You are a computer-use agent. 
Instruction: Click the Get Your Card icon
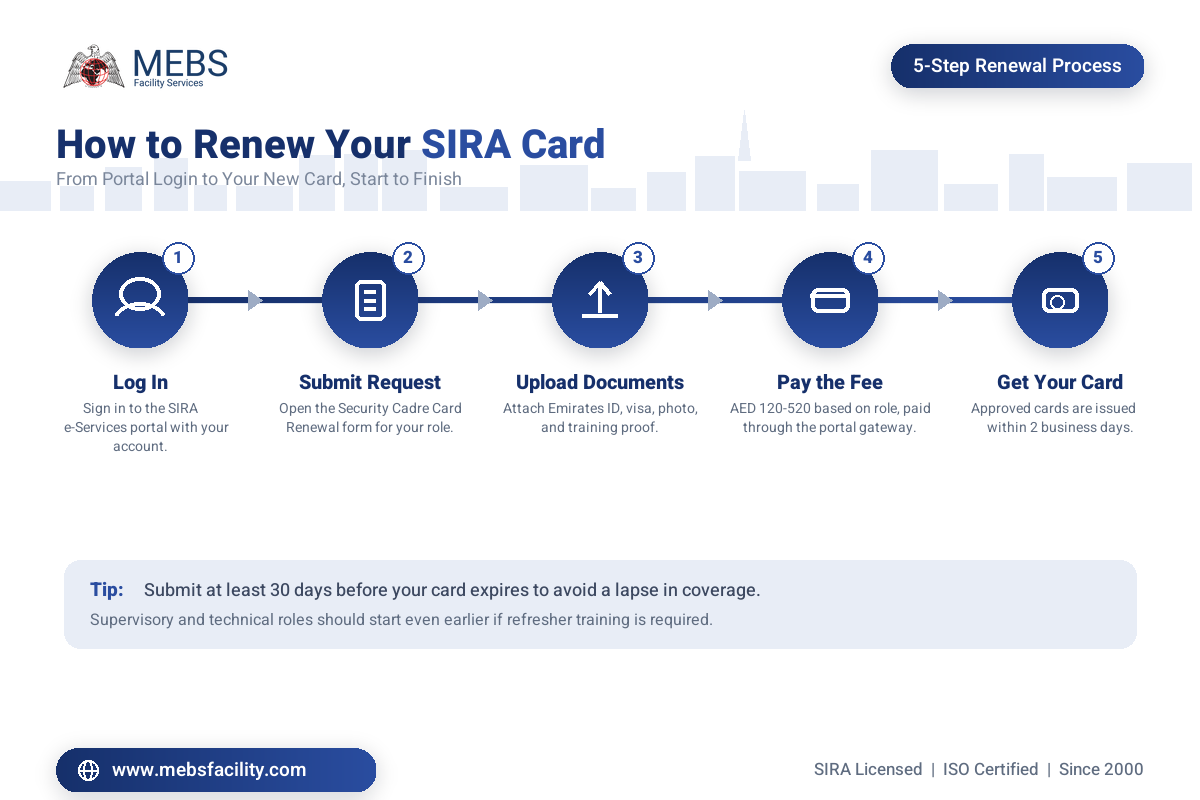(1060, 300)
